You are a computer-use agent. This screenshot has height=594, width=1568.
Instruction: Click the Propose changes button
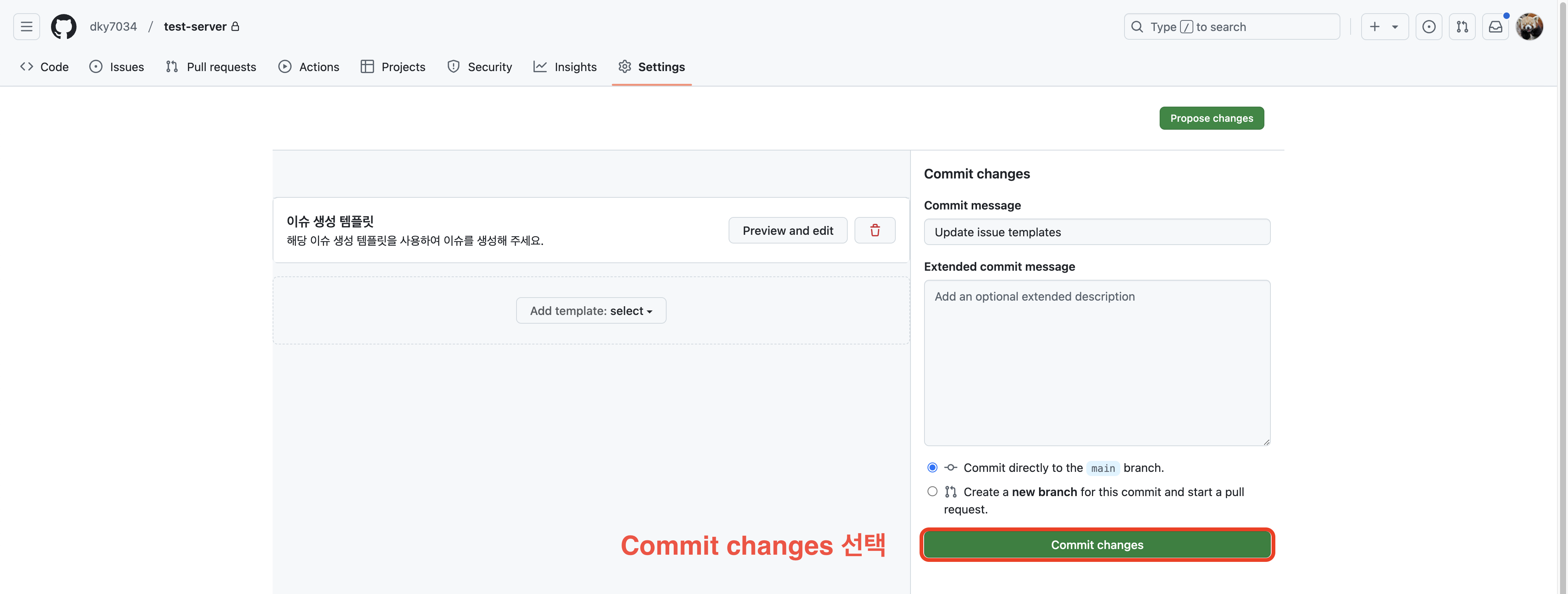click(x=1211, y=118)
